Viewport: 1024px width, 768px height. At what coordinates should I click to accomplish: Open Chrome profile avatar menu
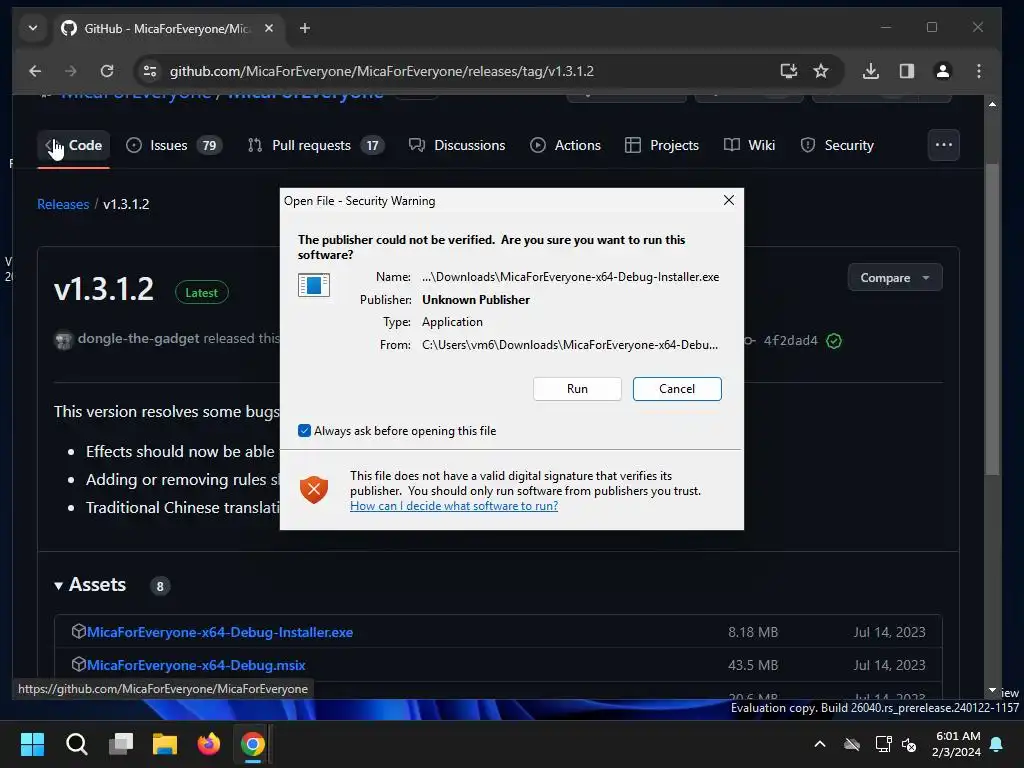pyautogui.click(x=942, y=71)
